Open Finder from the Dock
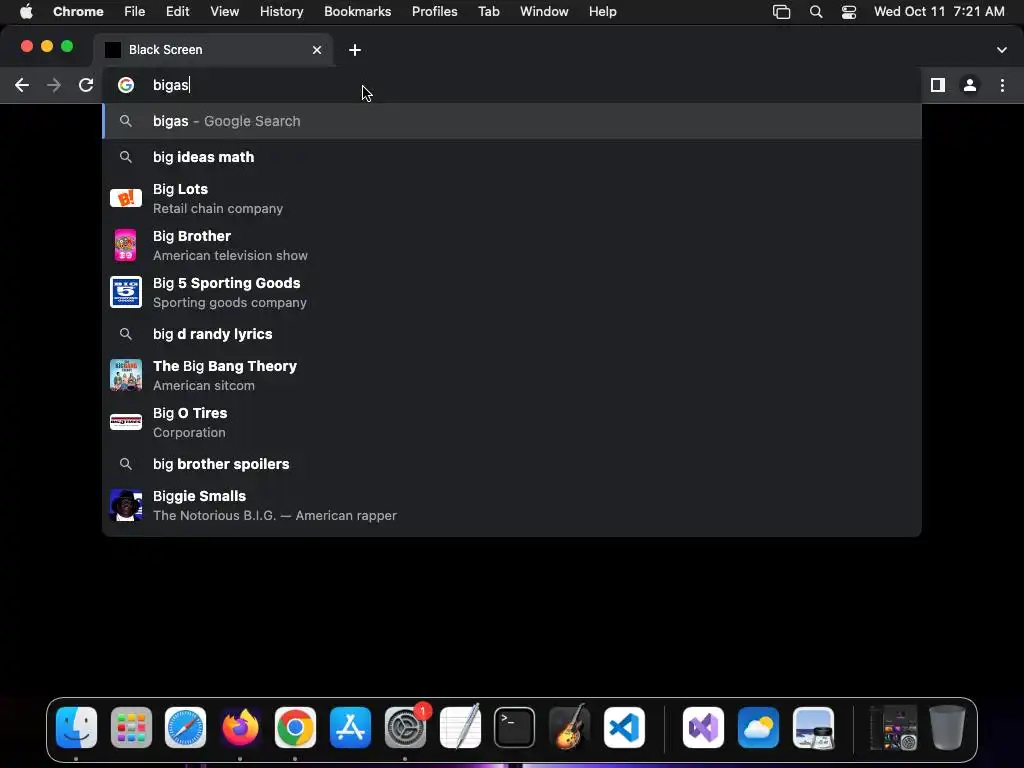 click(x=76, y=727)
